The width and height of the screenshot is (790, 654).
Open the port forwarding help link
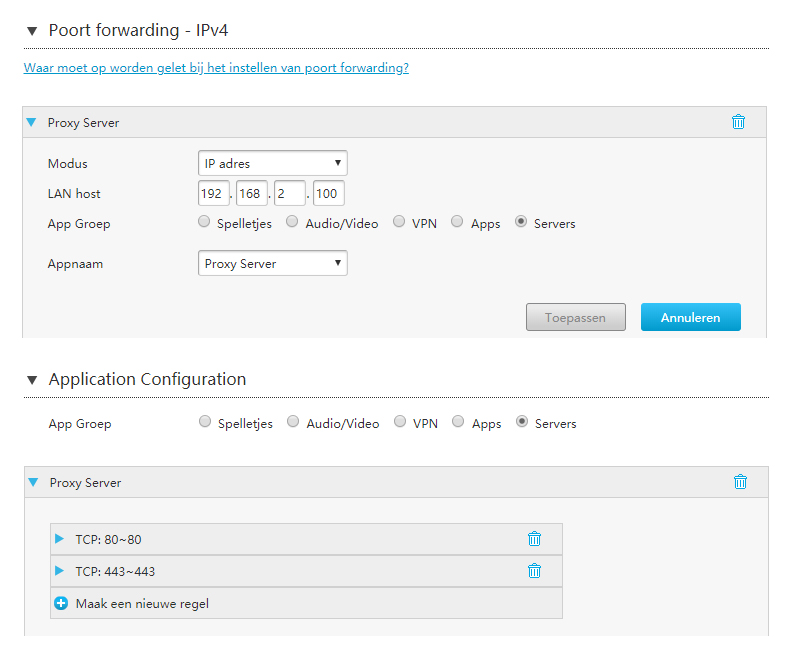coord(216,68)
